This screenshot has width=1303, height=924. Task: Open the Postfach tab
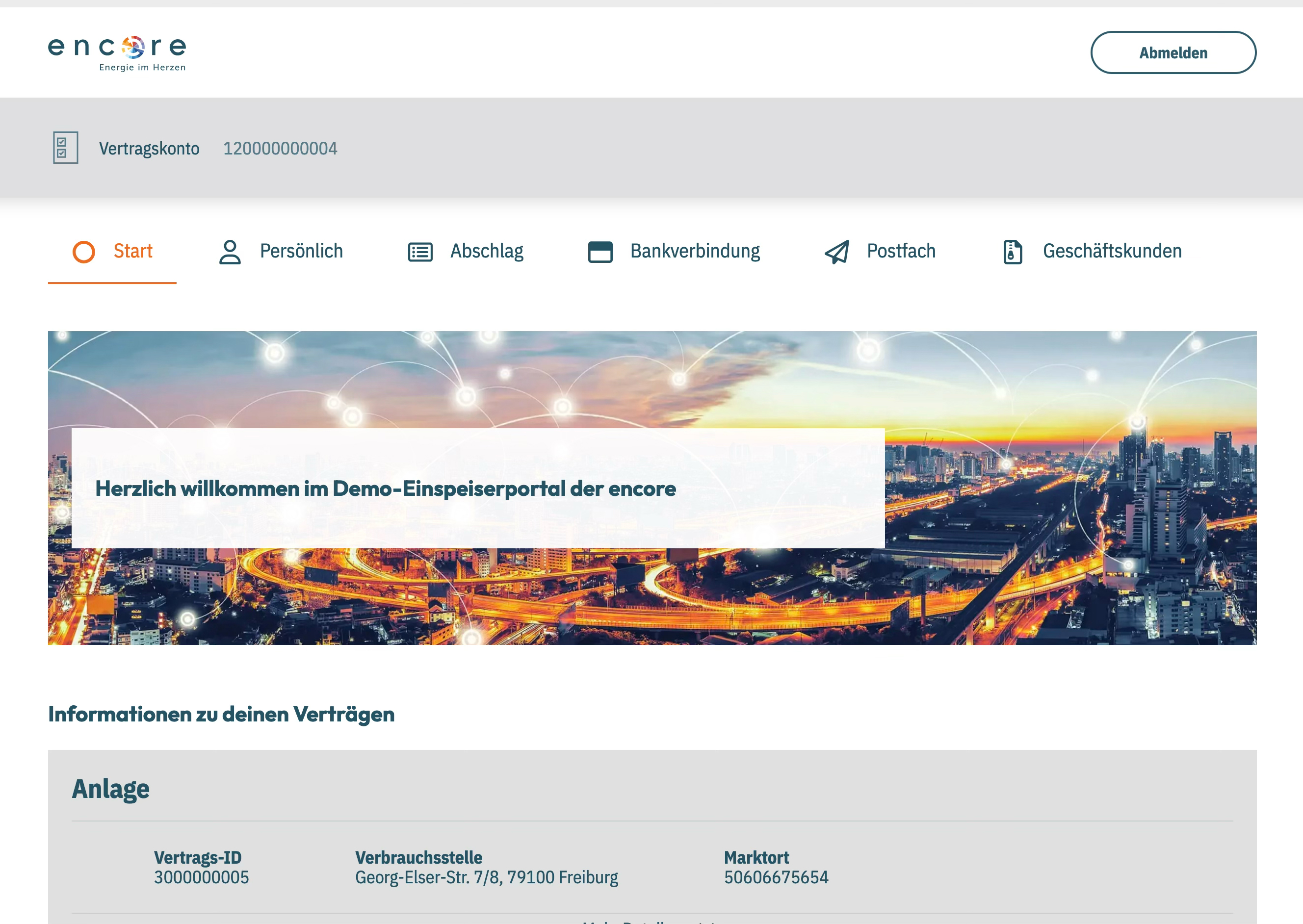901,250
